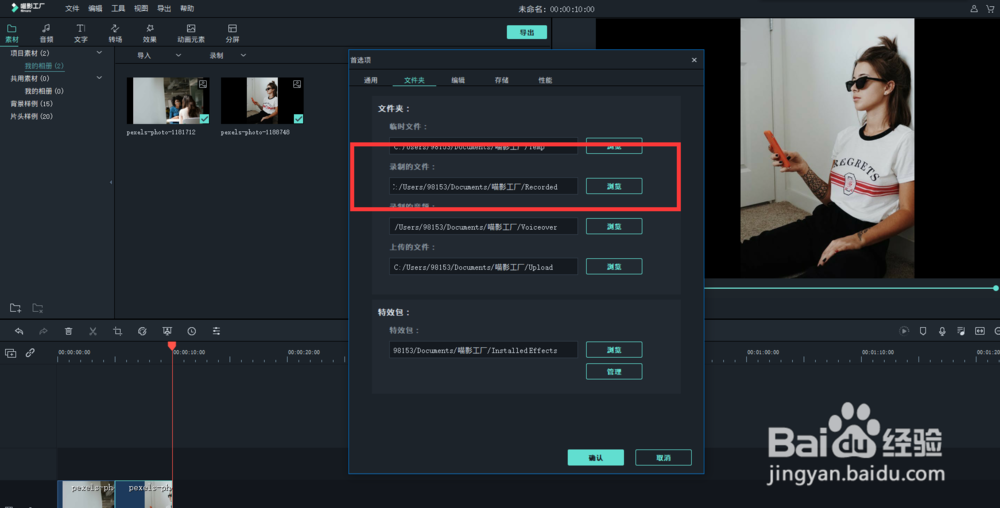
Task: Click the preview progress slider handle
Action: coord(996,288)
